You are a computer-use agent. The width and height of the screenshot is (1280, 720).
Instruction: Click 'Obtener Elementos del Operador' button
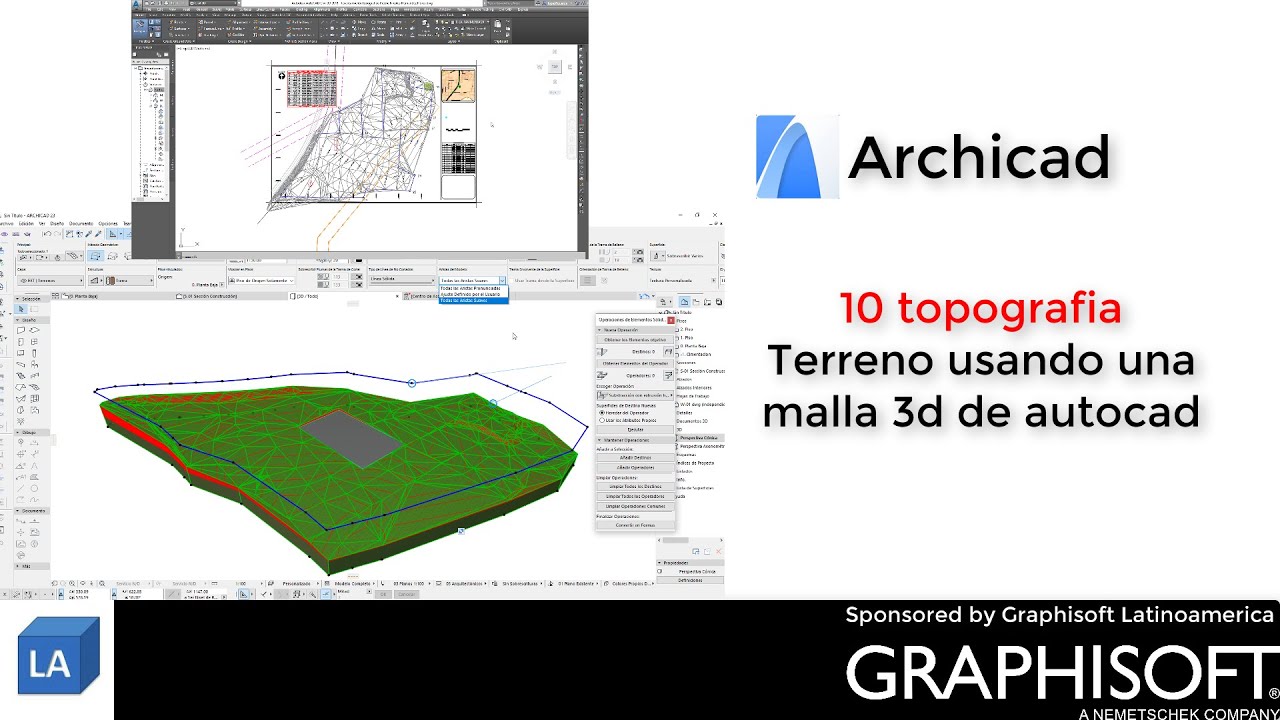(x=635, y=363)
